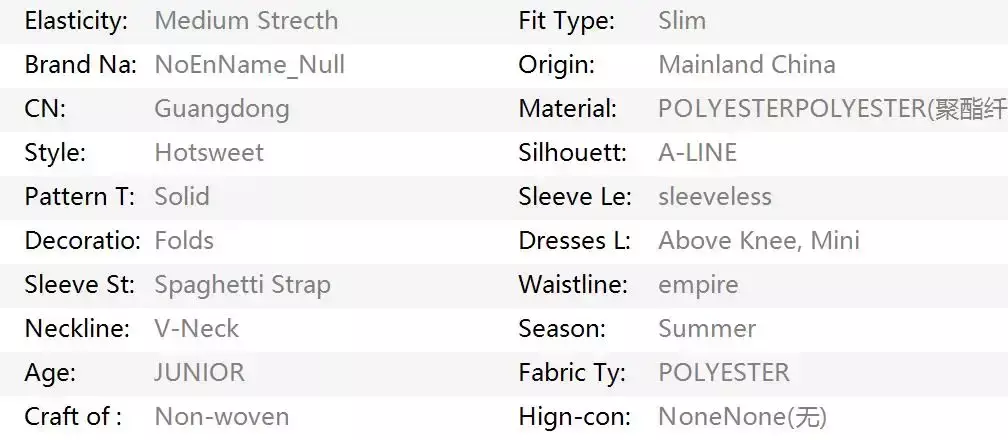Select the Spaghetti Strap value
This screenshot has height=440, width=1008.
click(242, 285)
